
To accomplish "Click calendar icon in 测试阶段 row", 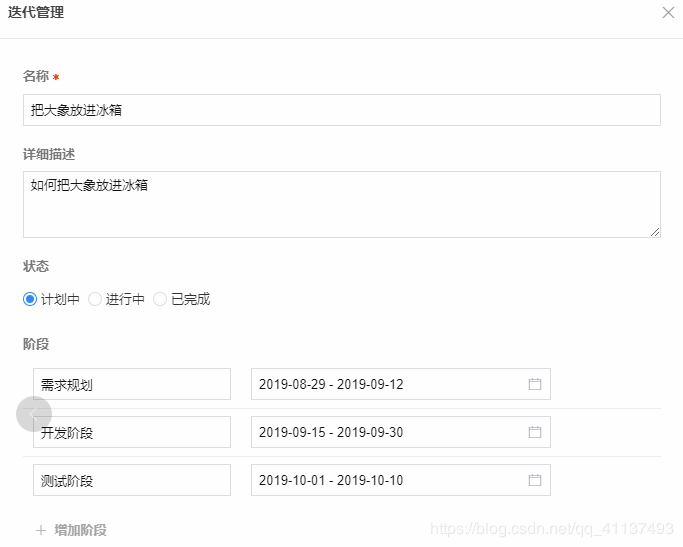I will (535, 480).
